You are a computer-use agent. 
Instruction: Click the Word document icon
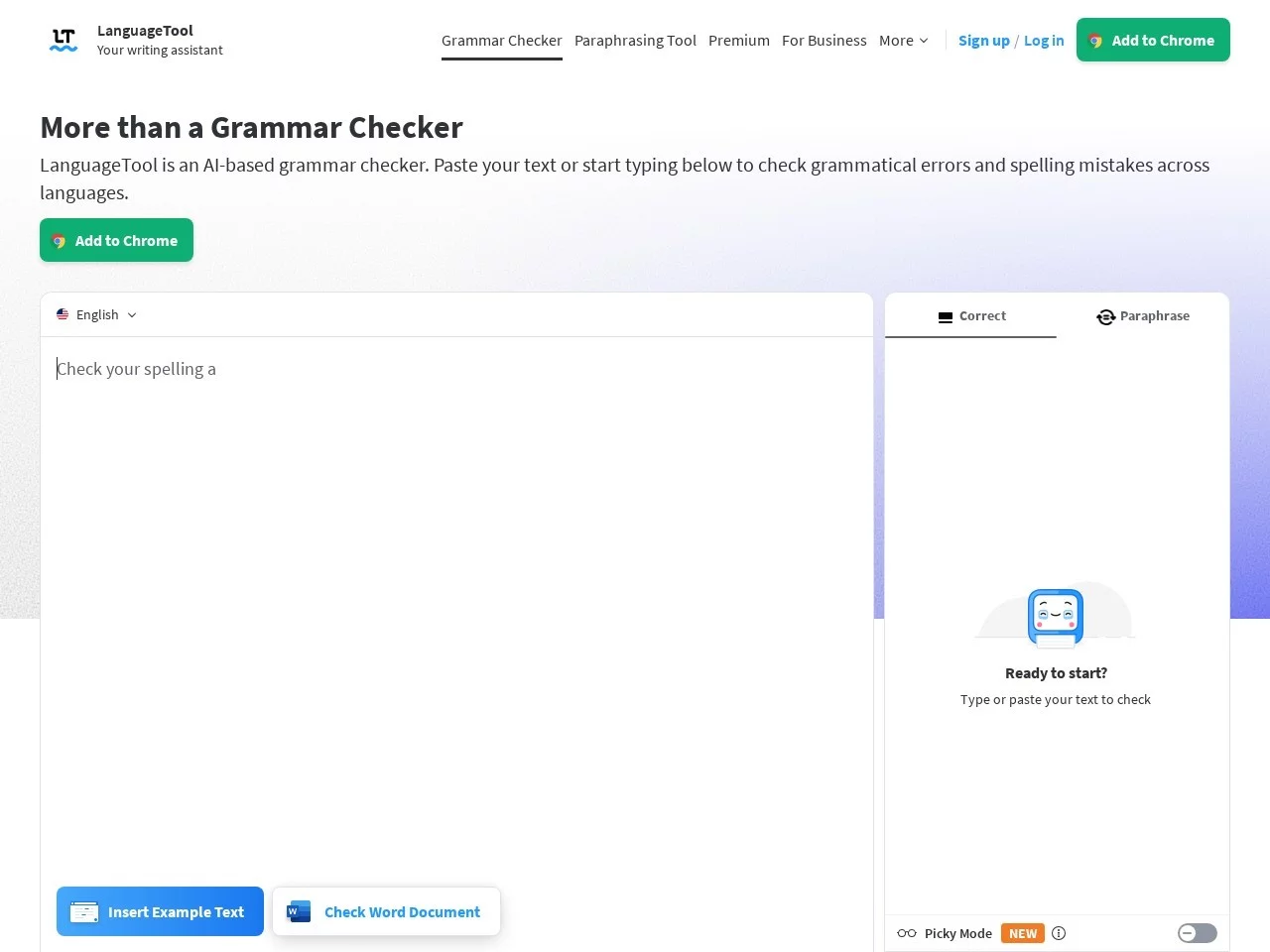(x=298, y=911)
